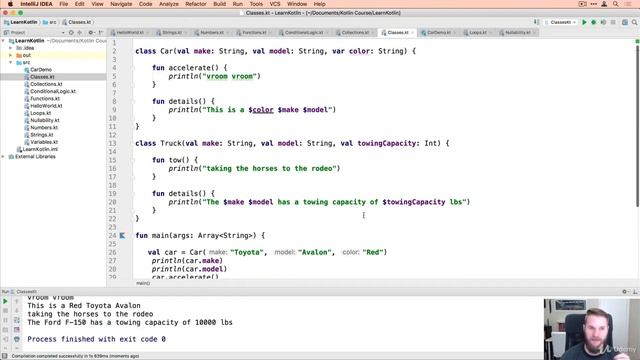Collapse the src folder

[x=11, y=62]
